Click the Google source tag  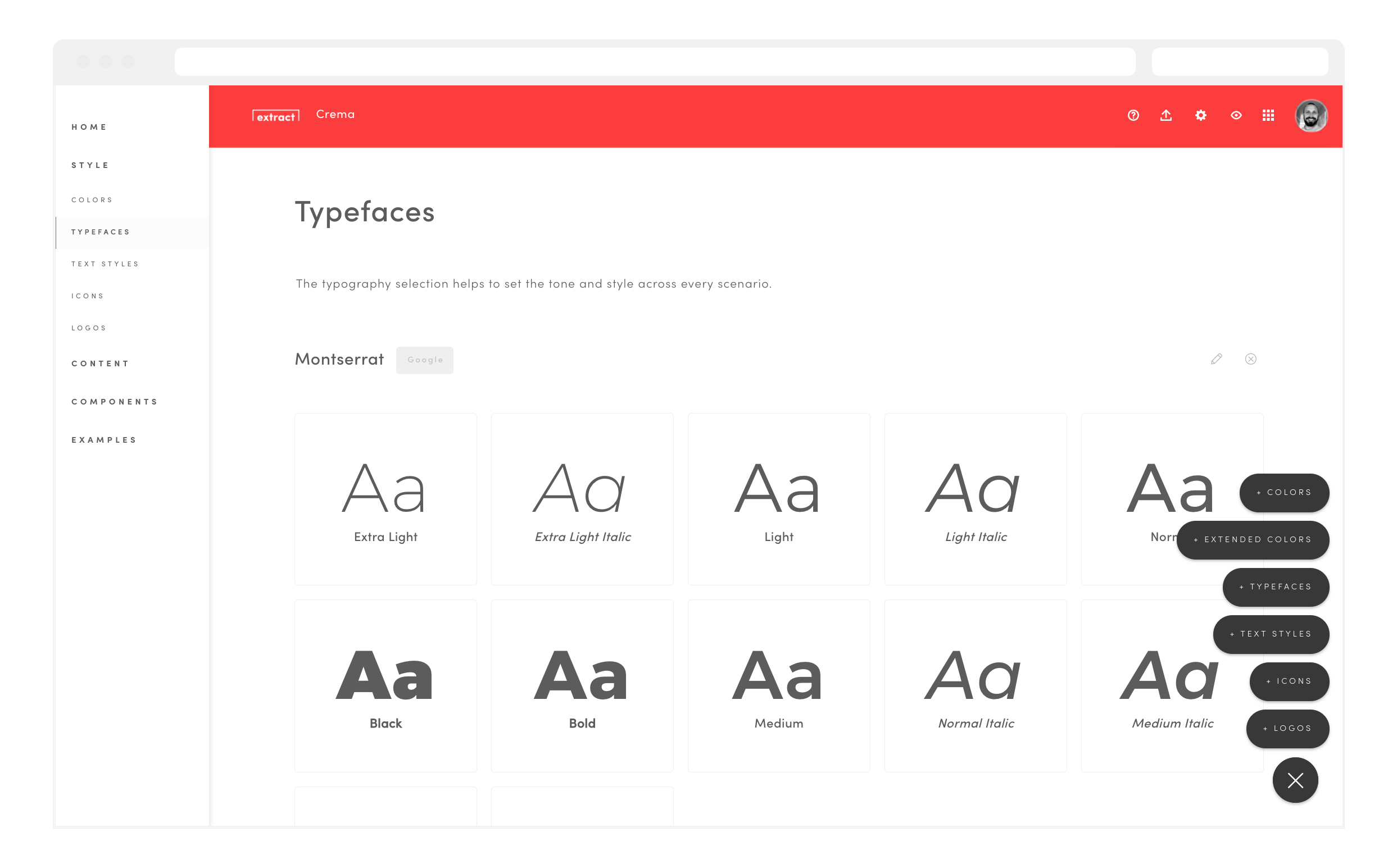424,360
